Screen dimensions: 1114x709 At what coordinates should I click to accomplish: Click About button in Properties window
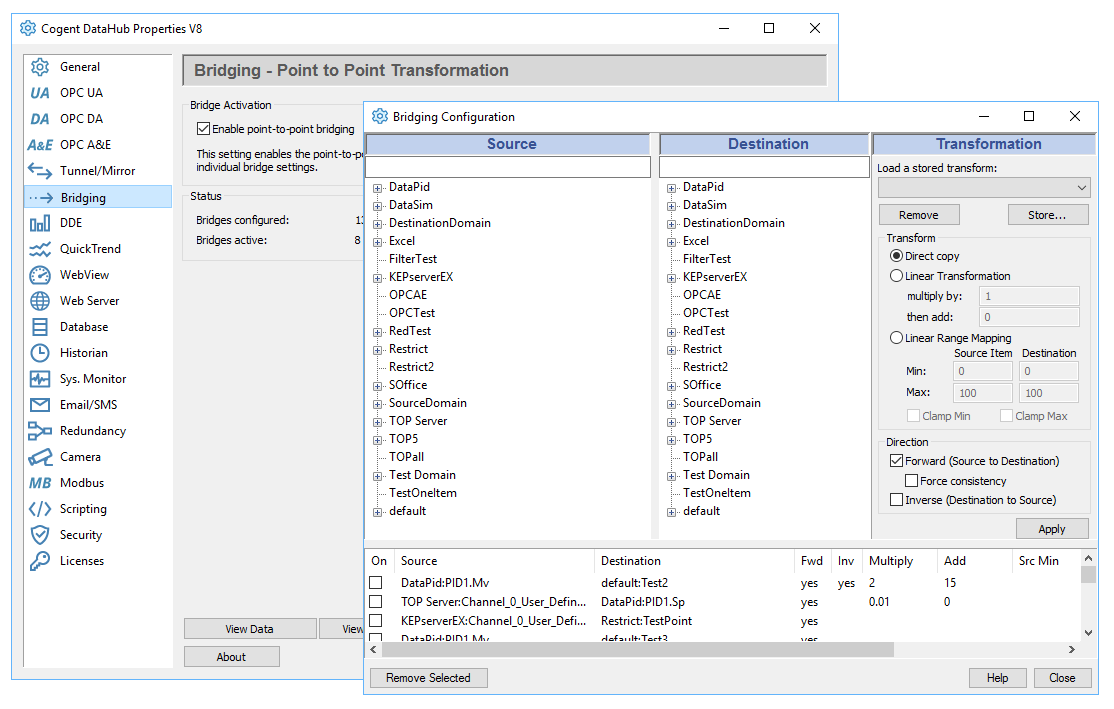tap(232, 656)
